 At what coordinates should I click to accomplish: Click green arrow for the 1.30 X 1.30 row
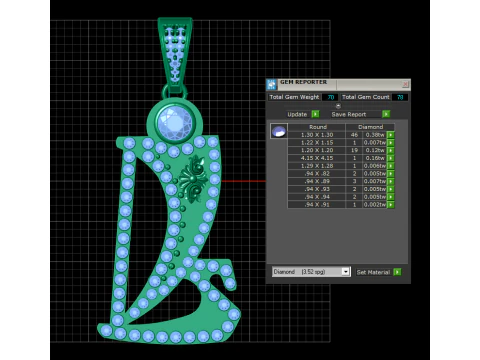[391, 135]
